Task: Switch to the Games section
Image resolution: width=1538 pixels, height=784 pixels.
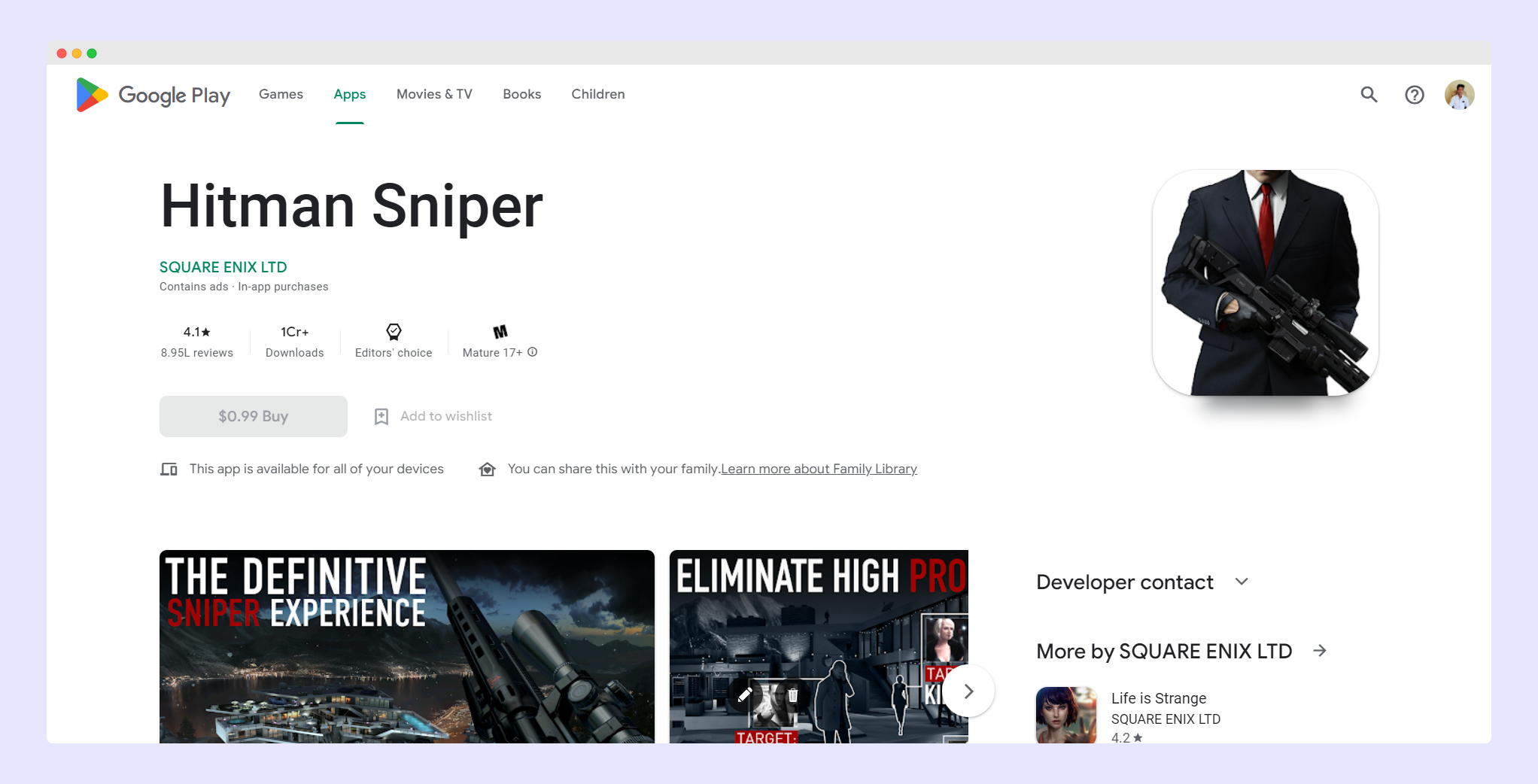Action: click(280, 94)
